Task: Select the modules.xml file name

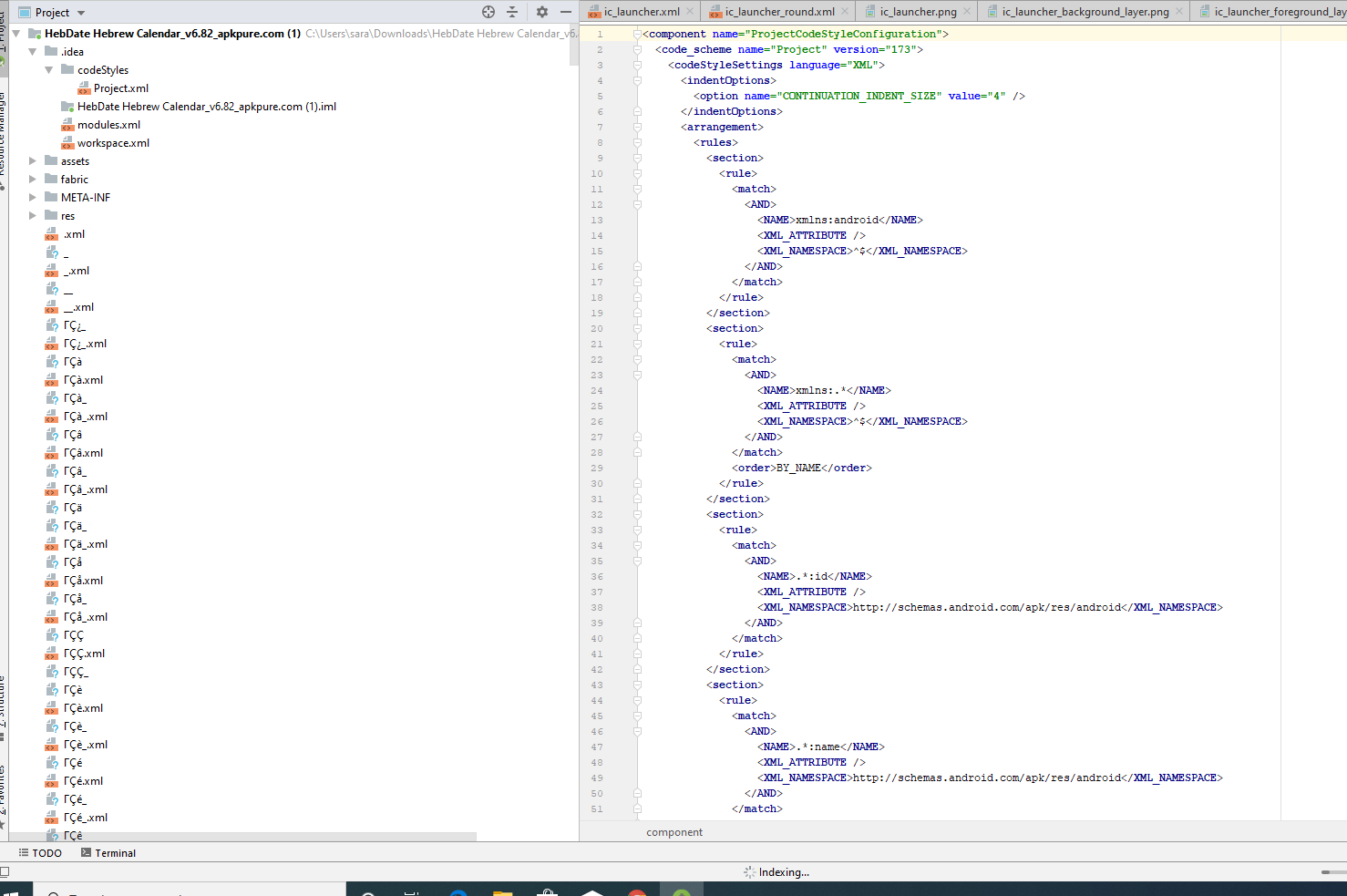Action: pos(108,125)
